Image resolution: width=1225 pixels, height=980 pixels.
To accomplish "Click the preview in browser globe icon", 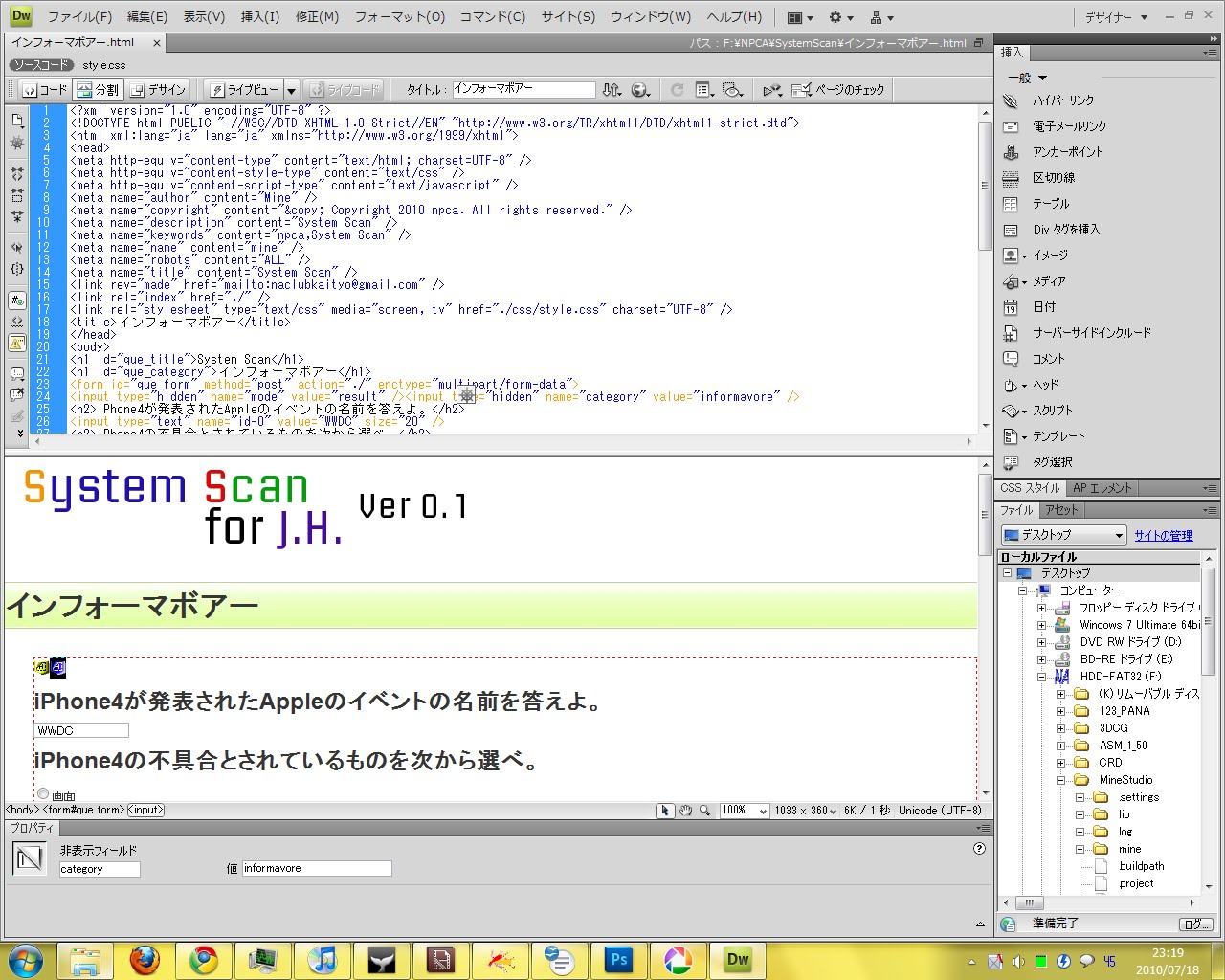I will (x=641, y=90).
